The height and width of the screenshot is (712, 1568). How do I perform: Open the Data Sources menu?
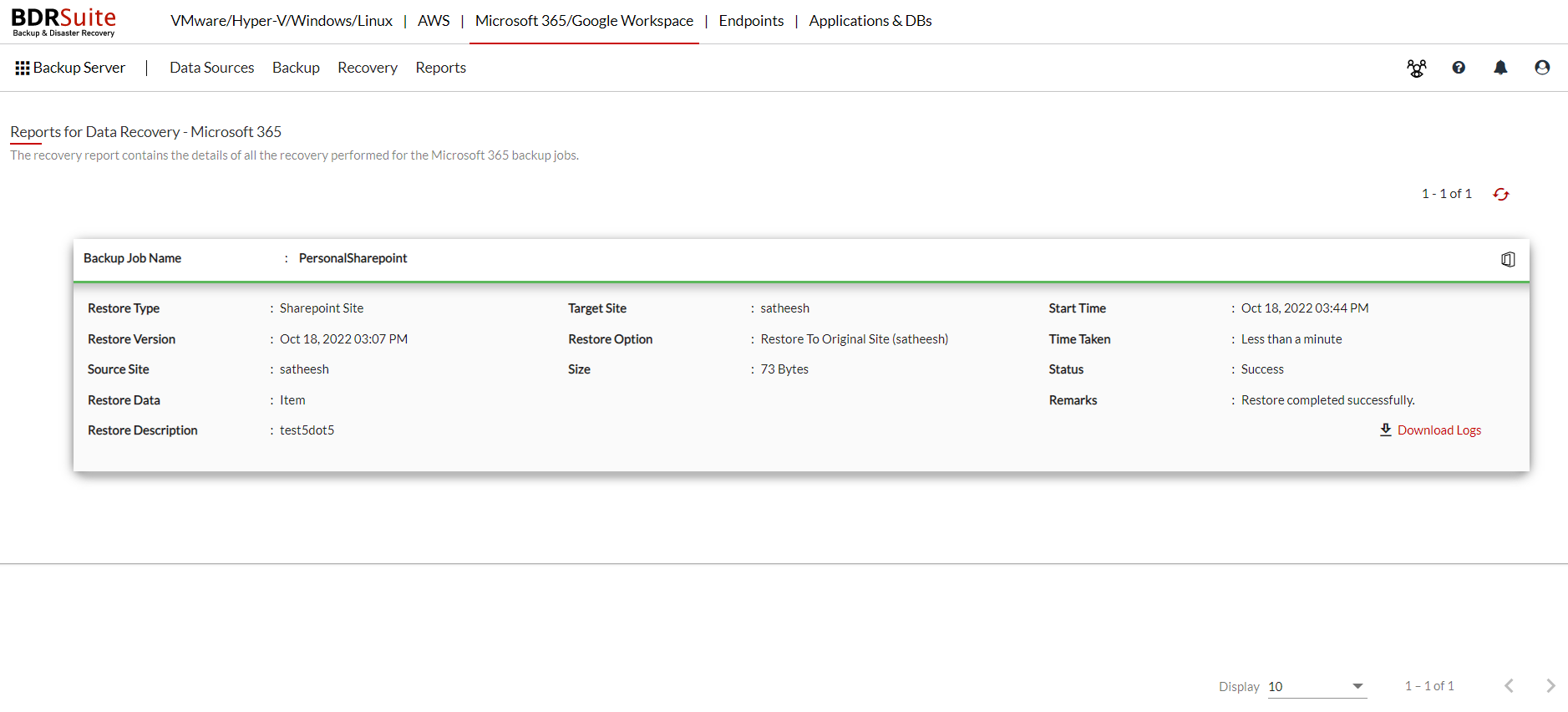click(212, 68)
